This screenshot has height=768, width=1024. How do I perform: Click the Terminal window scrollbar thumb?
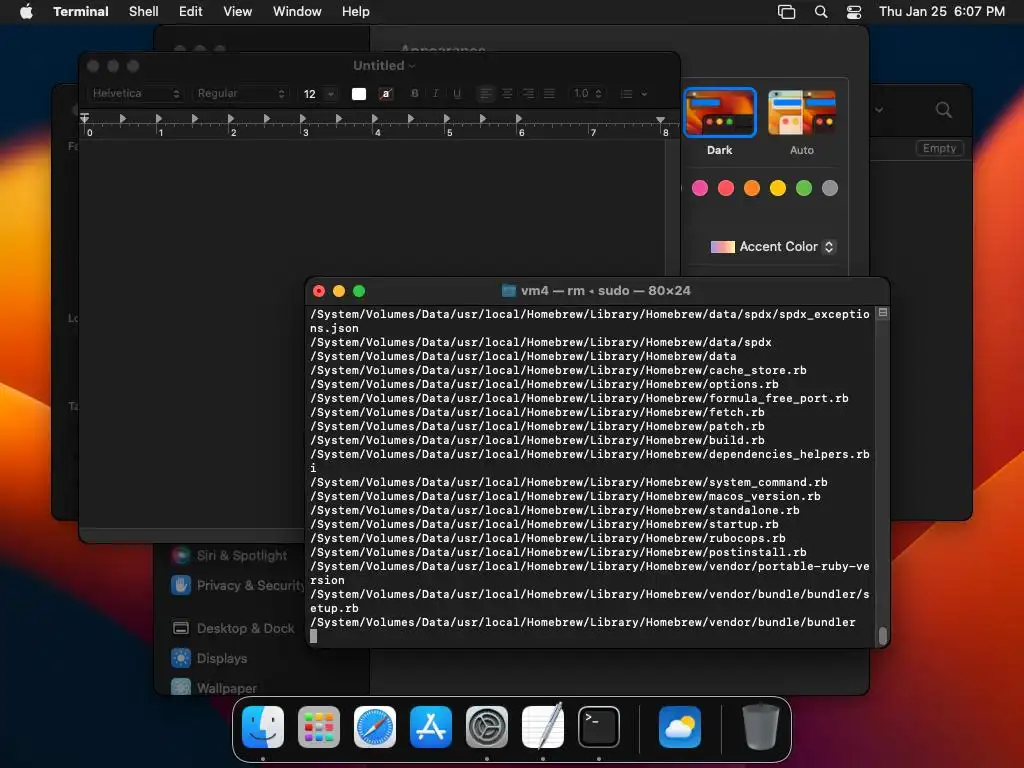[x=882, y=635]
